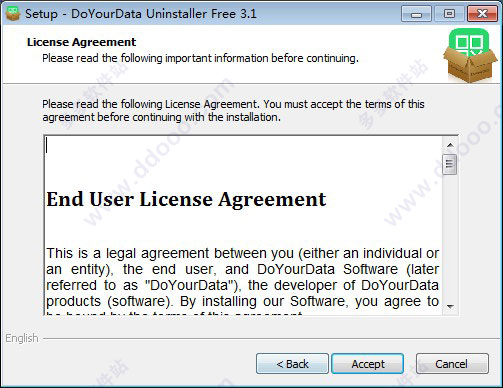Click the title text 'Setup - DoYourData Uninstaller Free 3.1'

click(x=141, y=14)
